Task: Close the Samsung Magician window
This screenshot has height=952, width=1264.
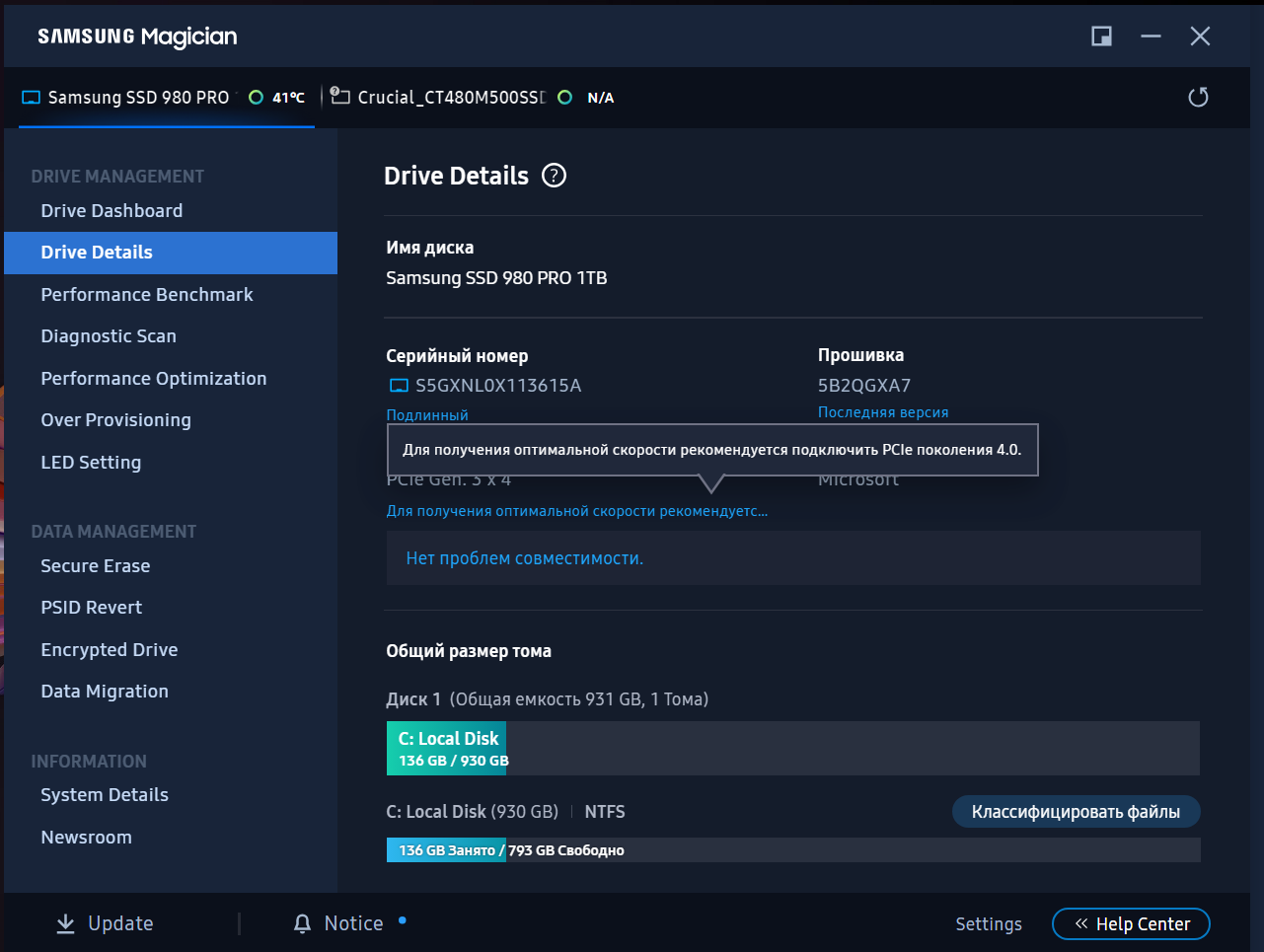Action: (x=1200, y=37)
